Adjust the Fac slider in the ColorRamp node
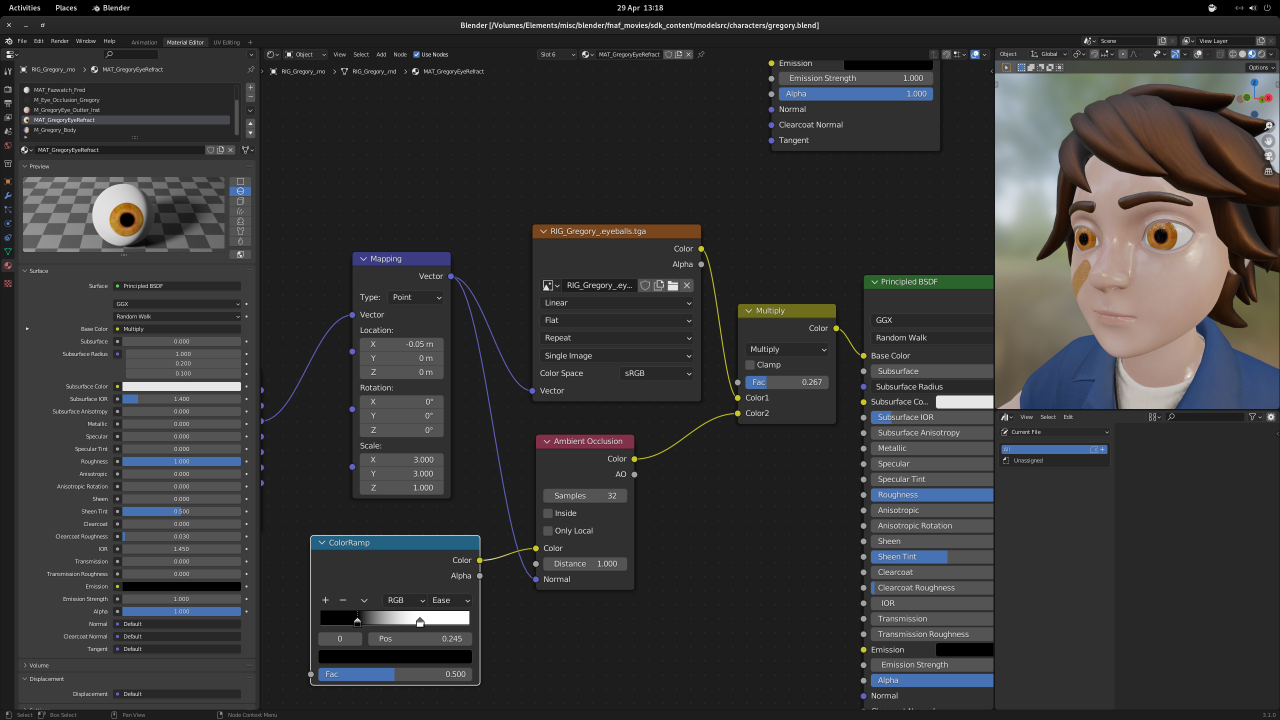Image resolution: width=1280 pixels, height=720 pixels. click(x=395, y=674)
